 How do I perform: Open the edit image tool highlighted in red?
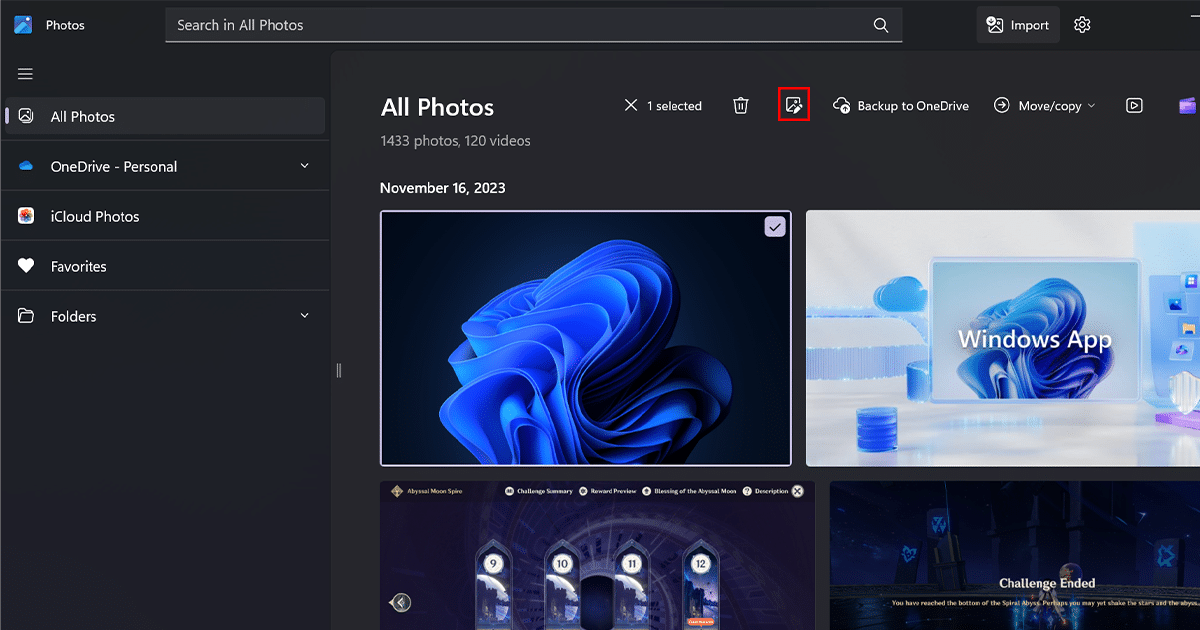pos(793,106)
